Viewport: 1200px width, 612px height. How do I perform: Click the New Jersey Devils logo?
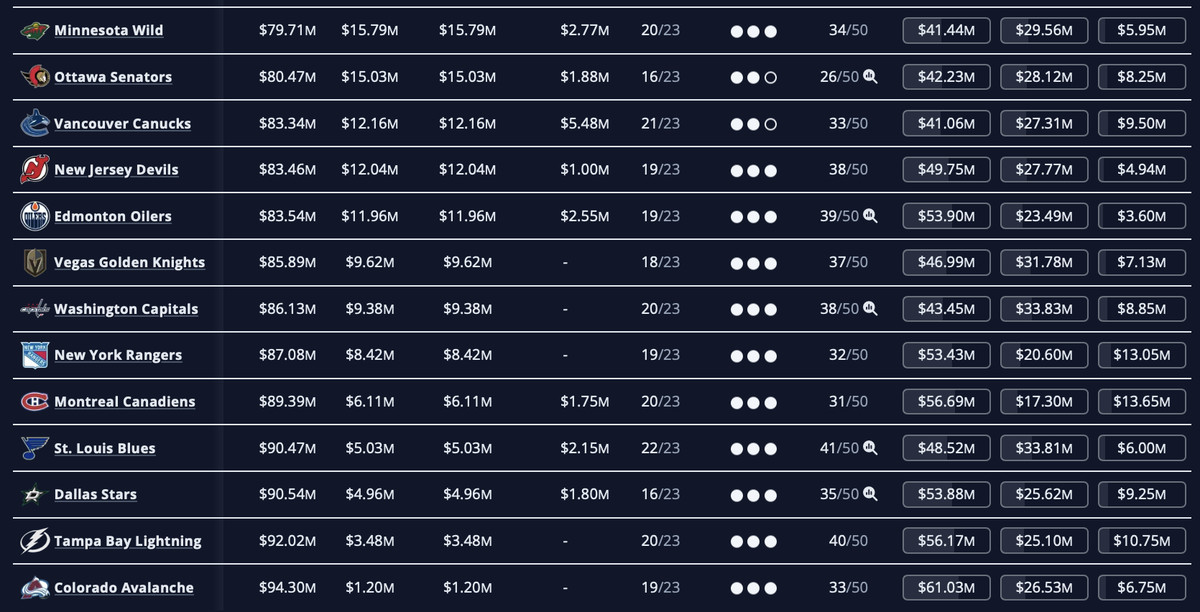(x=34, y=170)
